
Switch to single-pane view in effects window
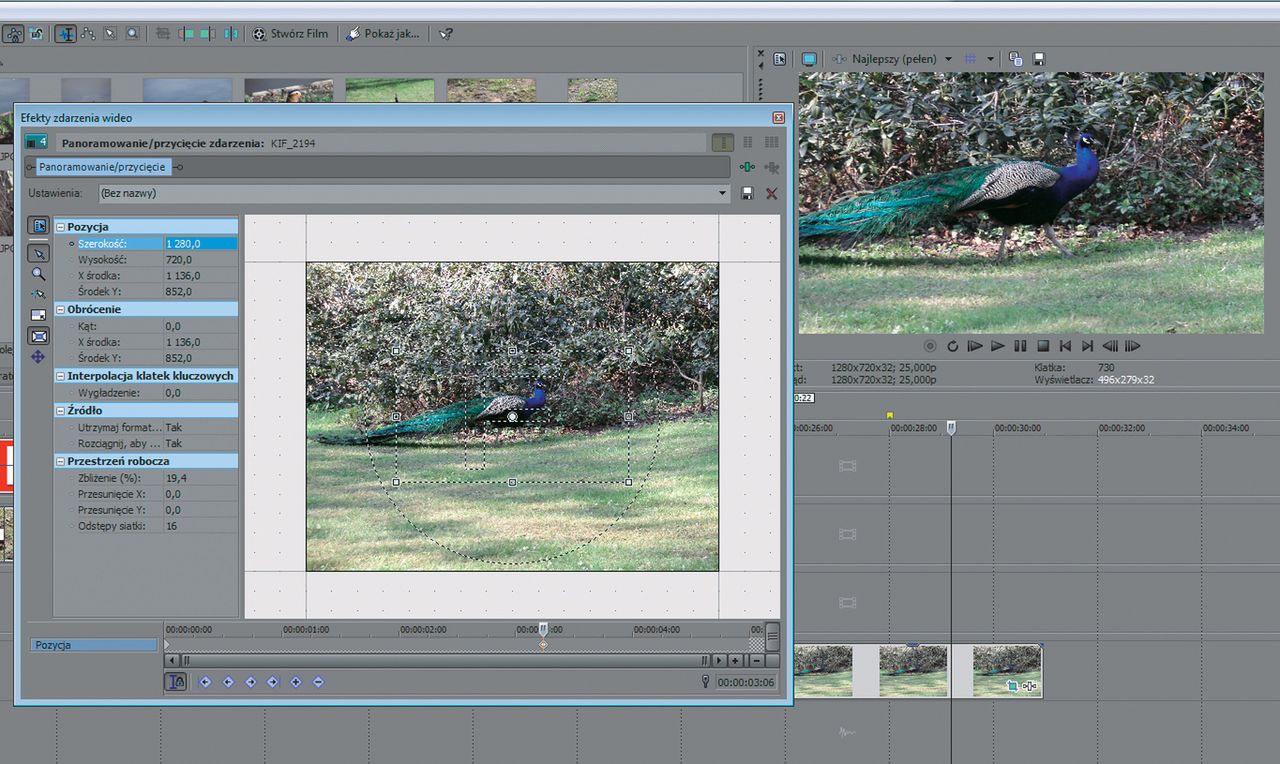point(722,143)
